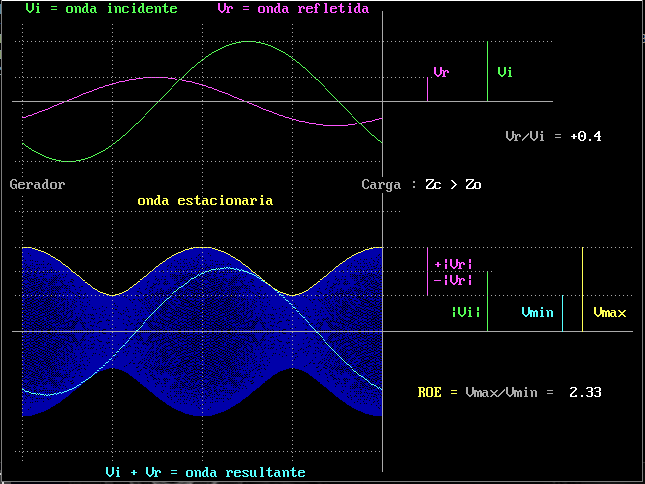Screen dimensions: 645x484
Task: Click the peak of the magenta reflected wave
Action: 153,77
